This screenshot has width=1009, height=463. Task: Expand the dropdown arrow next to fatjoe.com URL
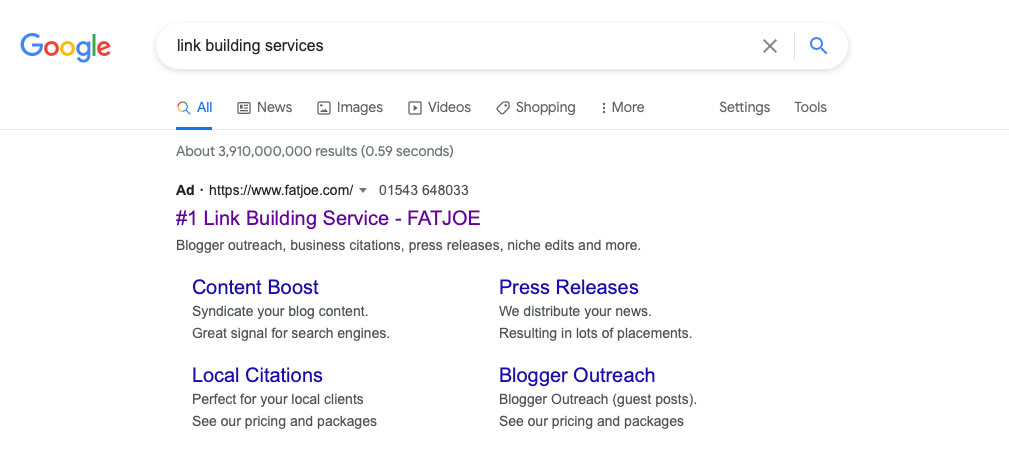point(363,190)
